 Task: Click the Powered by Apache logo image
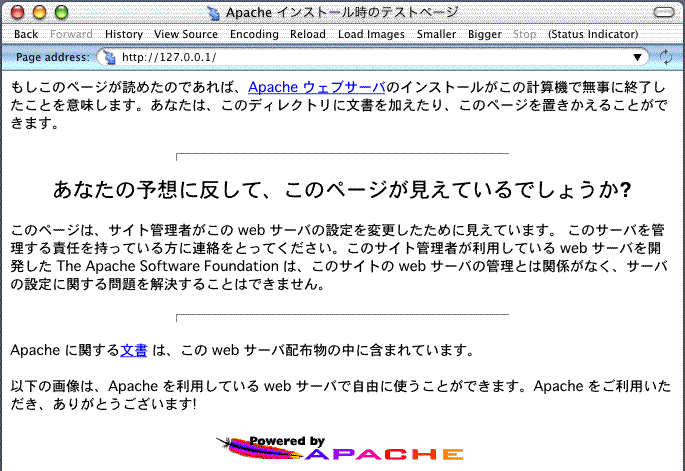(340, 448)
